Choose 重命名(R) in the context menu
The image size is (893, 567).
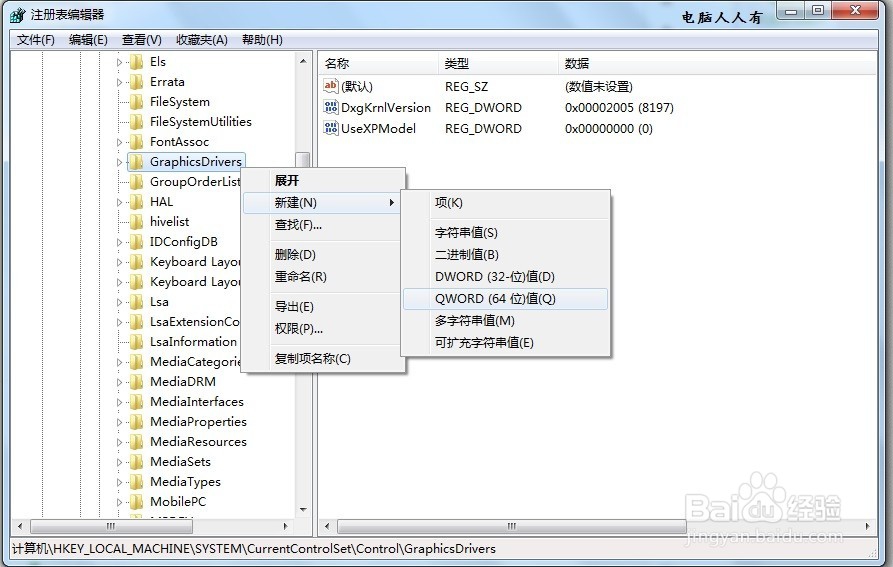[x=323, y=277]
